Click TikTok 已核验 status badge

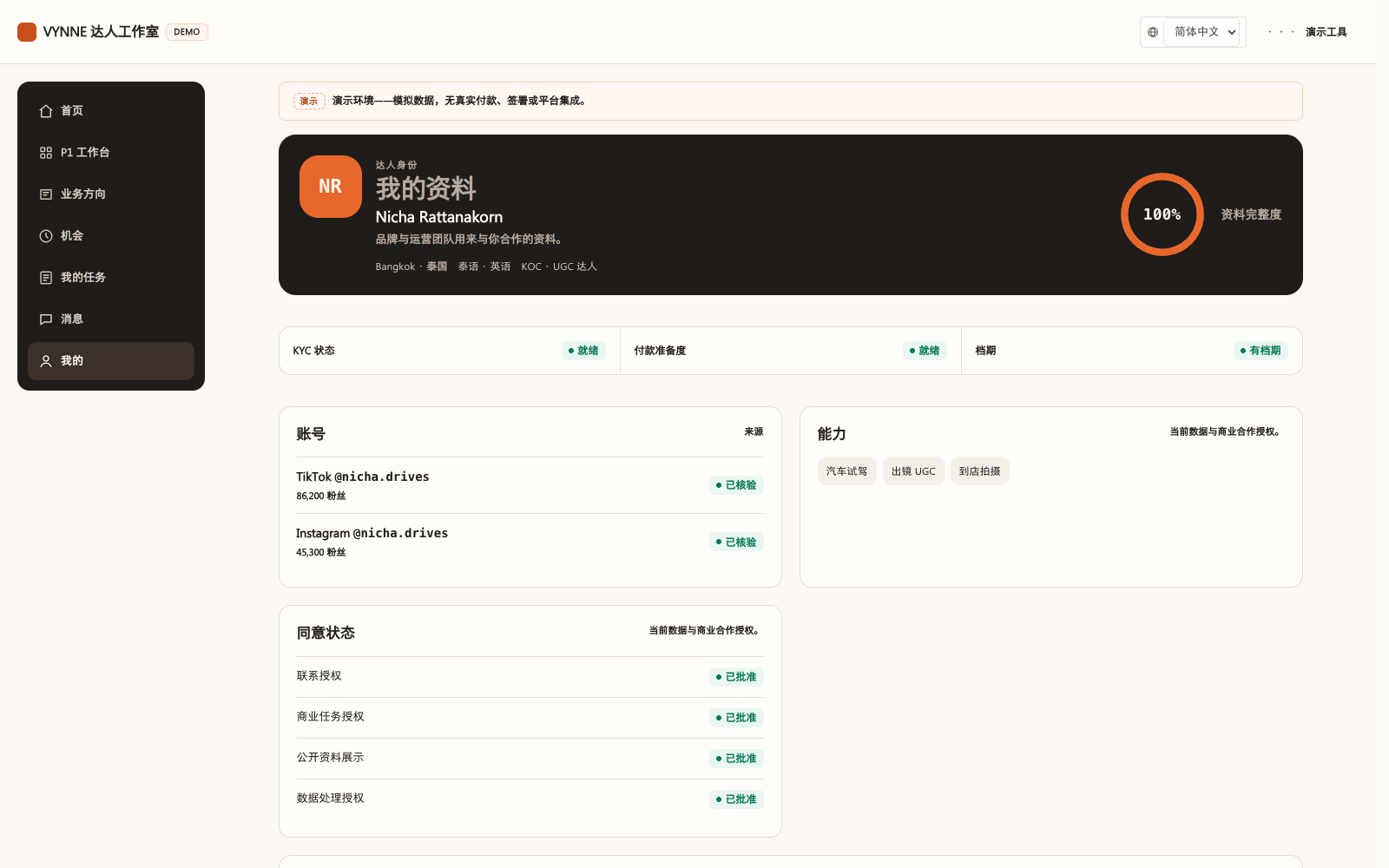click(x=736, y=485)
